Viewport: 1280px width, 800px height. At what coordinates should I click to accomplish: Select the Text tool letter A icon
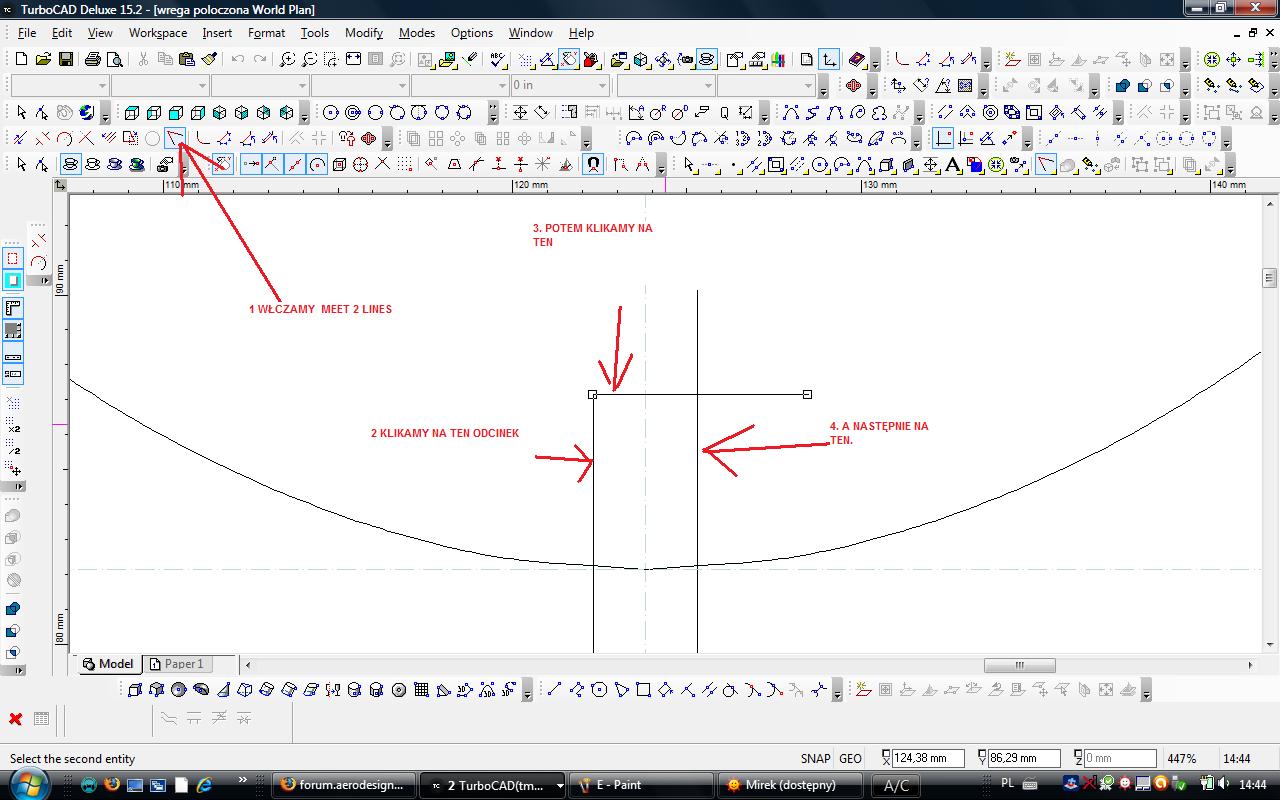click(x=953, y=165)
